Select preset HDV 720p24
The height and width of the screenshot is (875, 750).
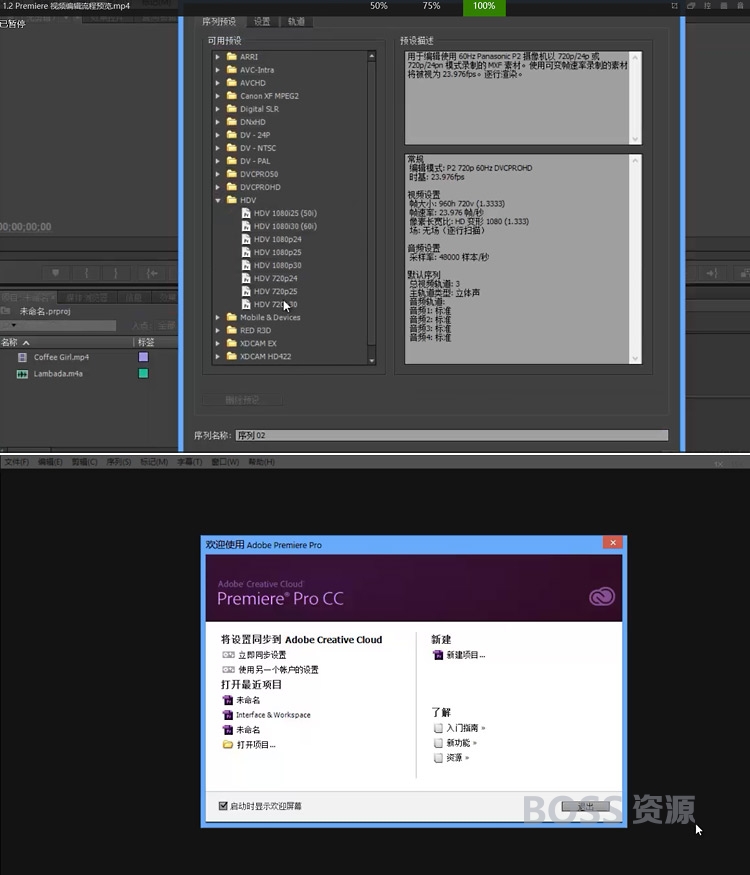pyautogui.click(x=275, y=278)
